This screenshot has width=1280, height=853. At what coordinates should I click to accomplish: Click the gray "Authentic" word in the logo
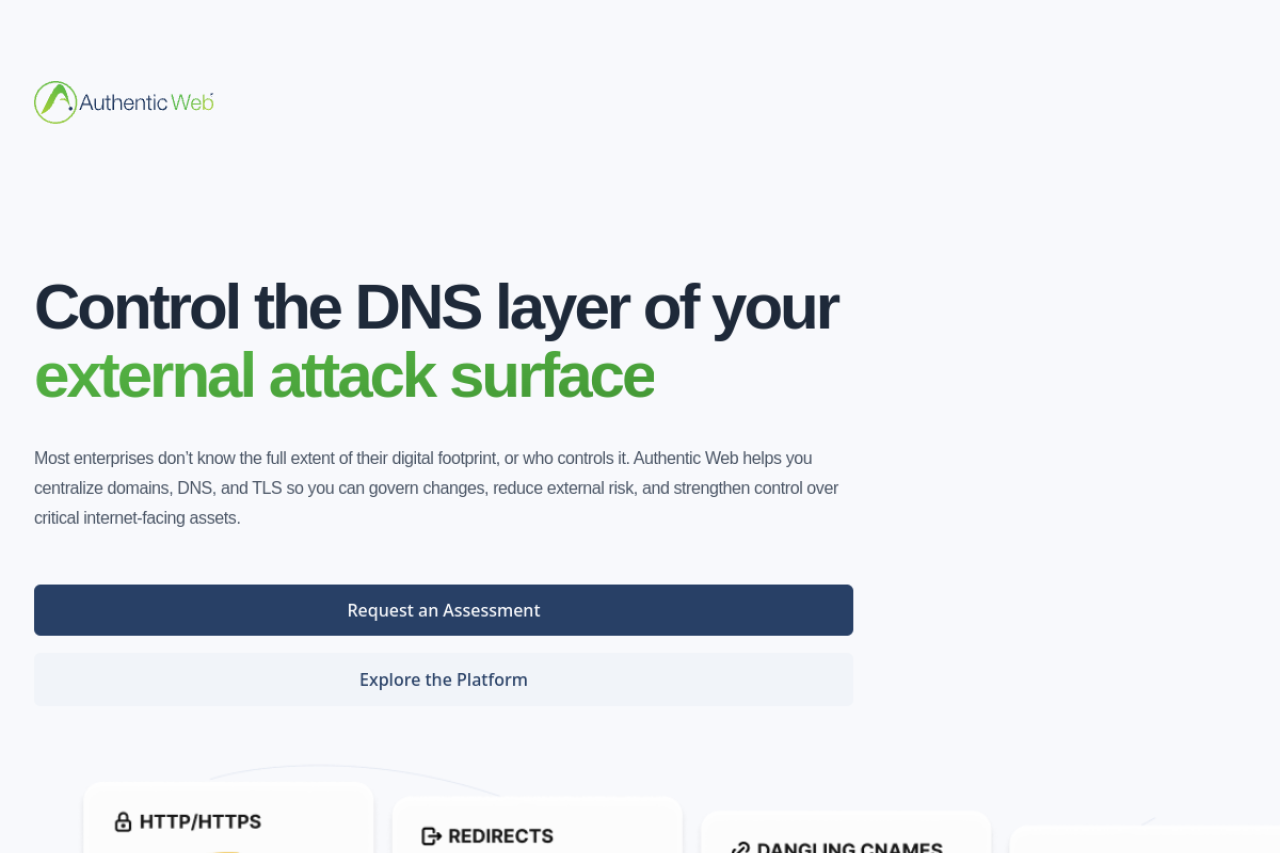pos(123,102)
